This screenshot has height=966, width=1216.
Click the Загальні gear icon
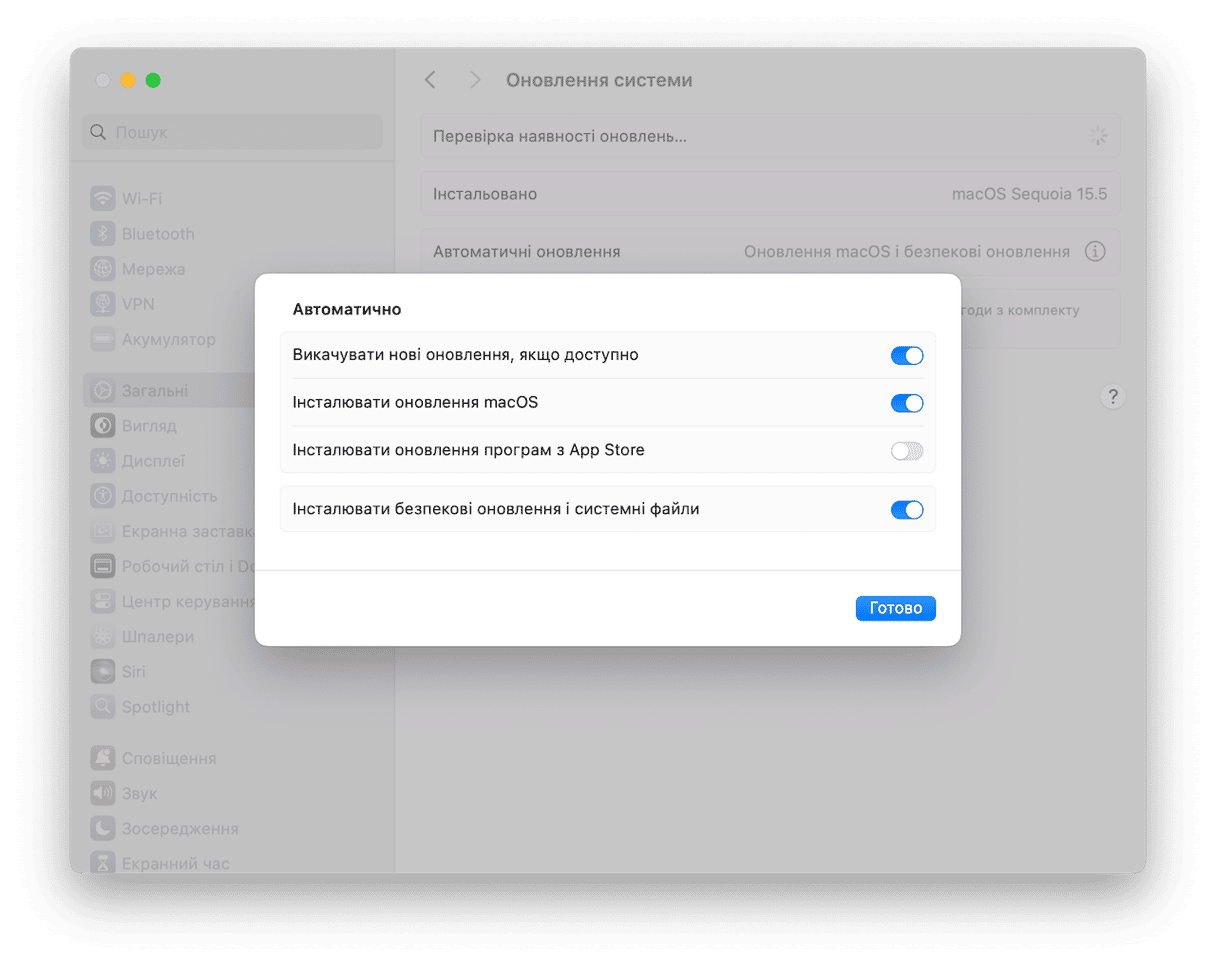(x=103, y=390)
